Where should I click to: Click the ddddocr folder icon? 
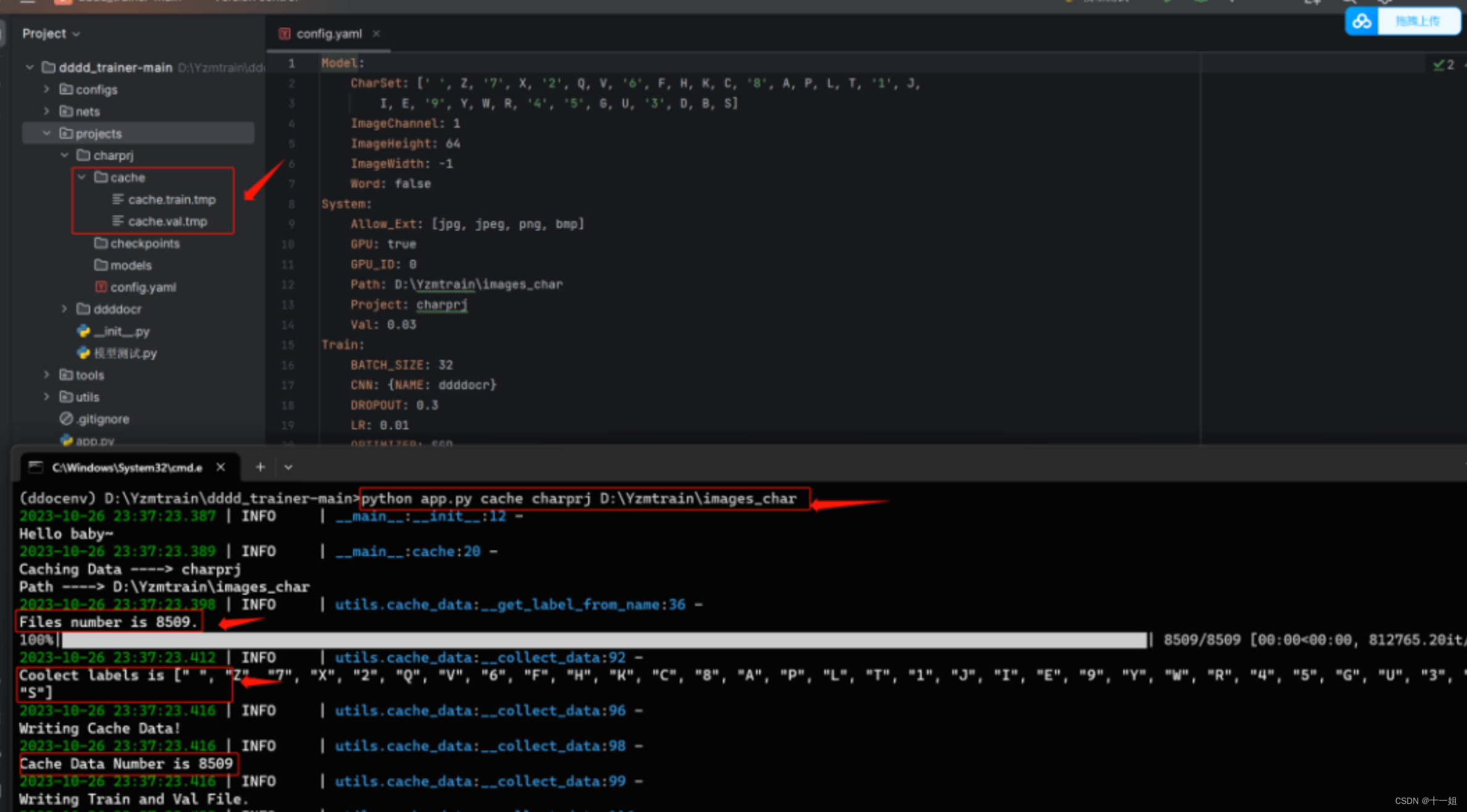(x=83, y=309)
